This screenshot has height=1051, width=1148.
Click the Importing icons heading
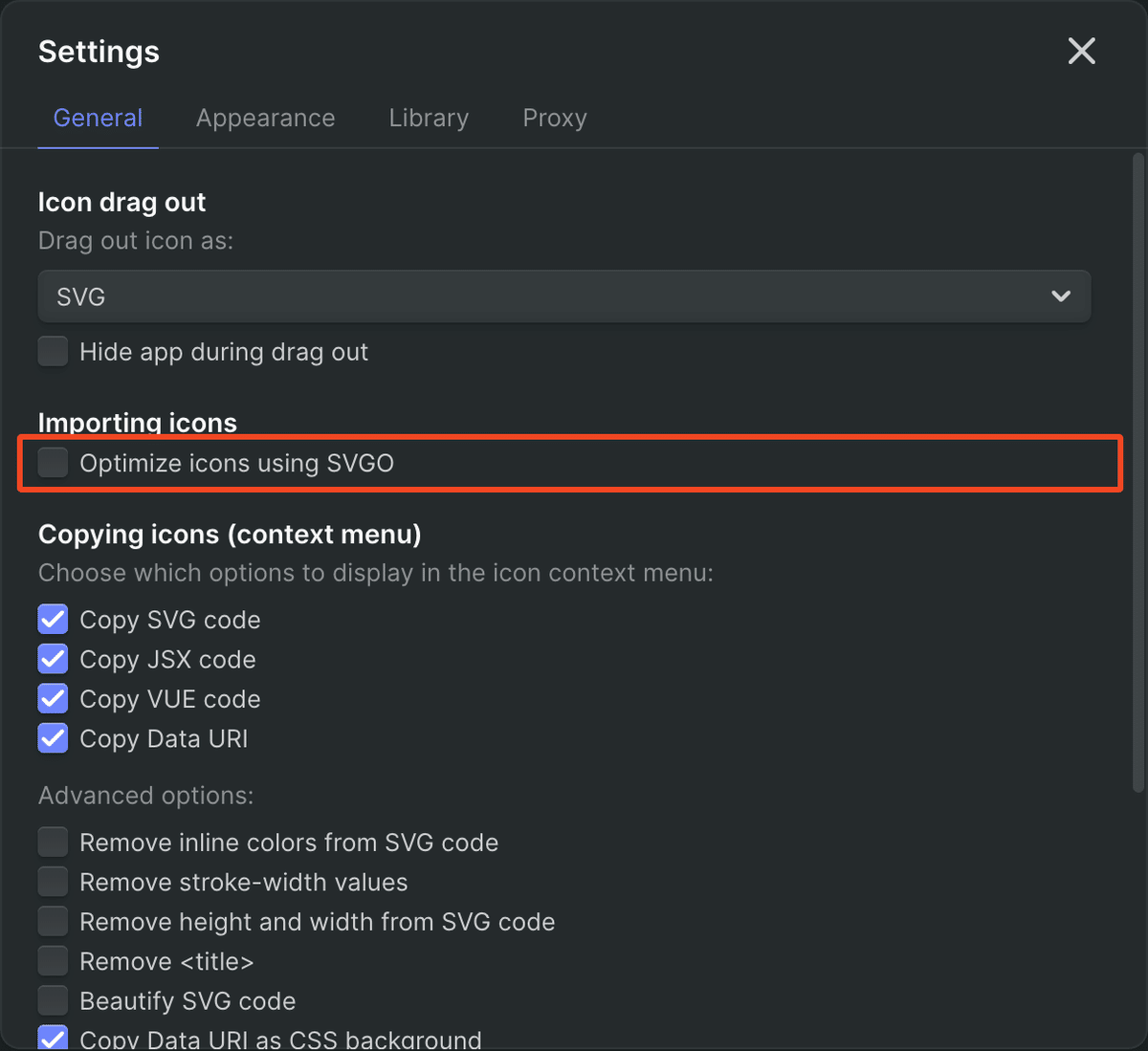tap(138, 423)
